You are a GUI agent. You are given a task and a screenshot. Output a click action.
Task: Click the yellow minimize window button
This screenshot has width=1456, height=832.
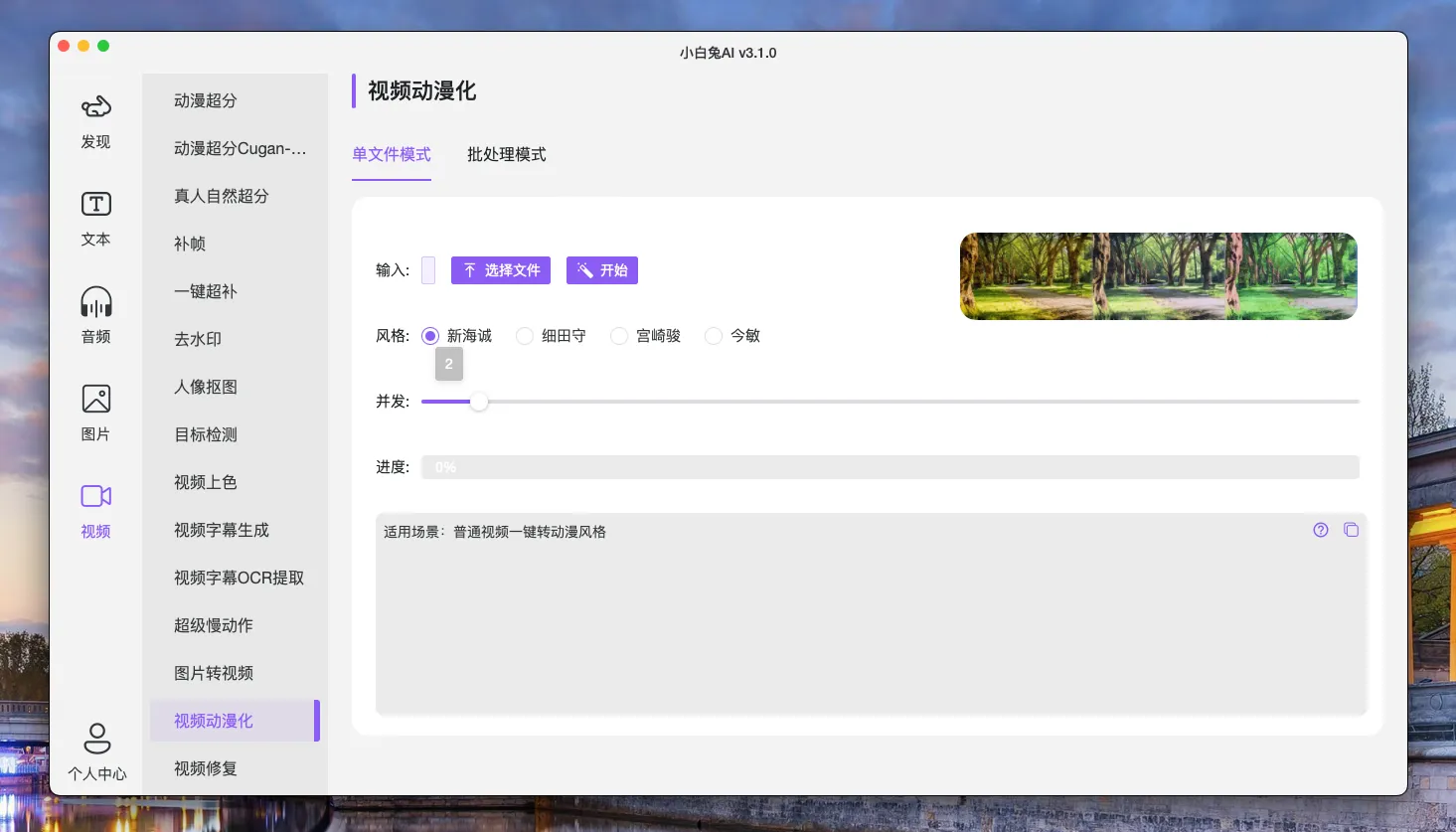(x=83, y=46)
